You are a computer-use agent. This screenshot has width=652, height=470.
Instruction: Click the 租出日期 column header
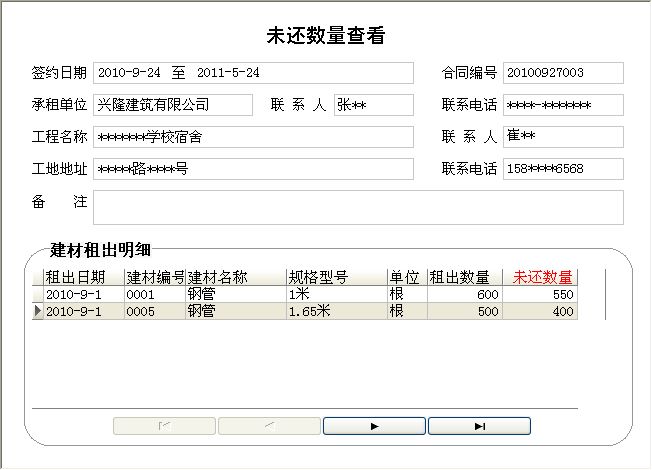[84, 278]
